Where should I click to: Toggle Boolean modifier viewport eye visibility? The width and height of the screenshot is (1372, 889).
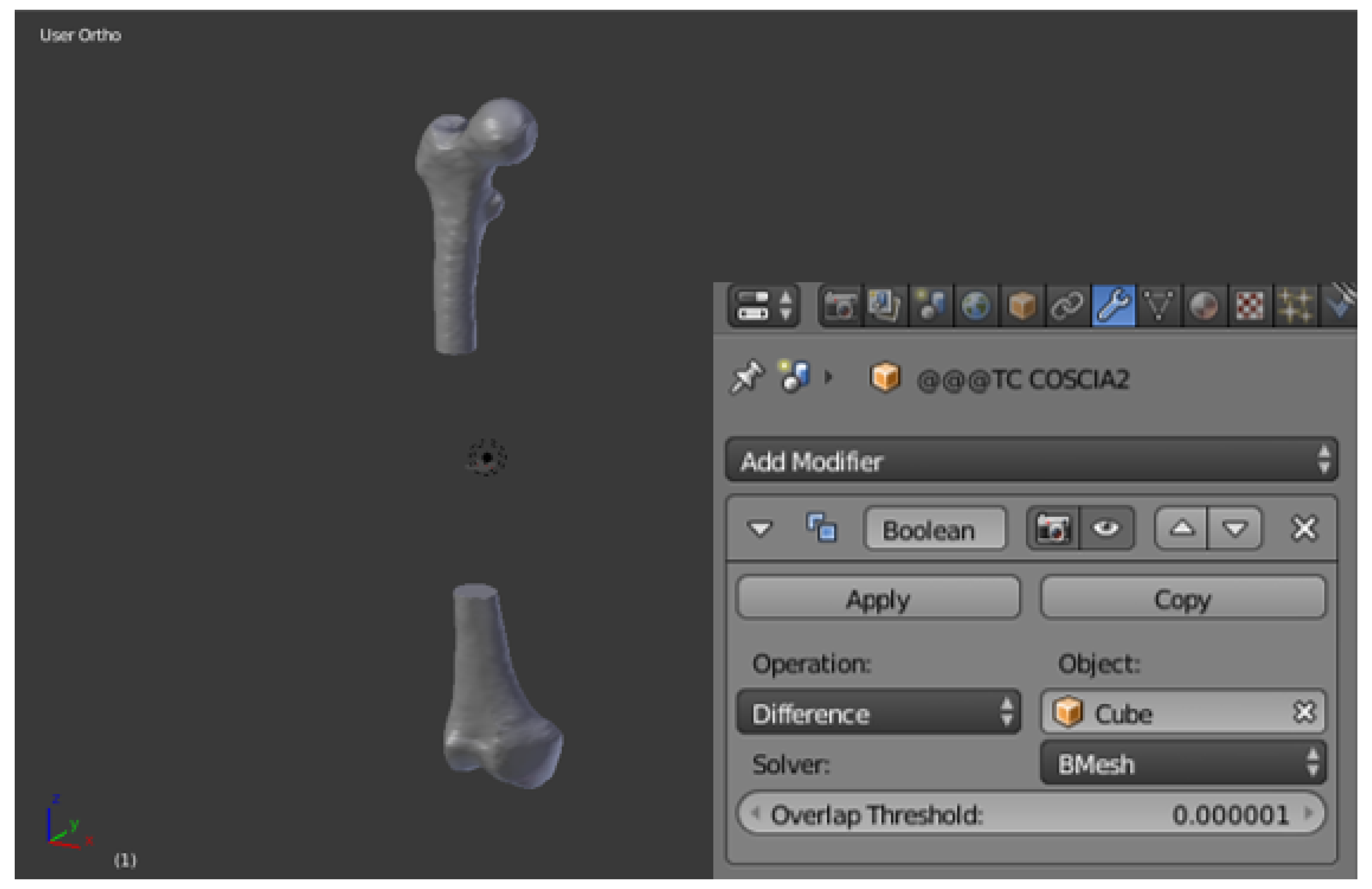pyautogui.click(x=1106, y=528)
